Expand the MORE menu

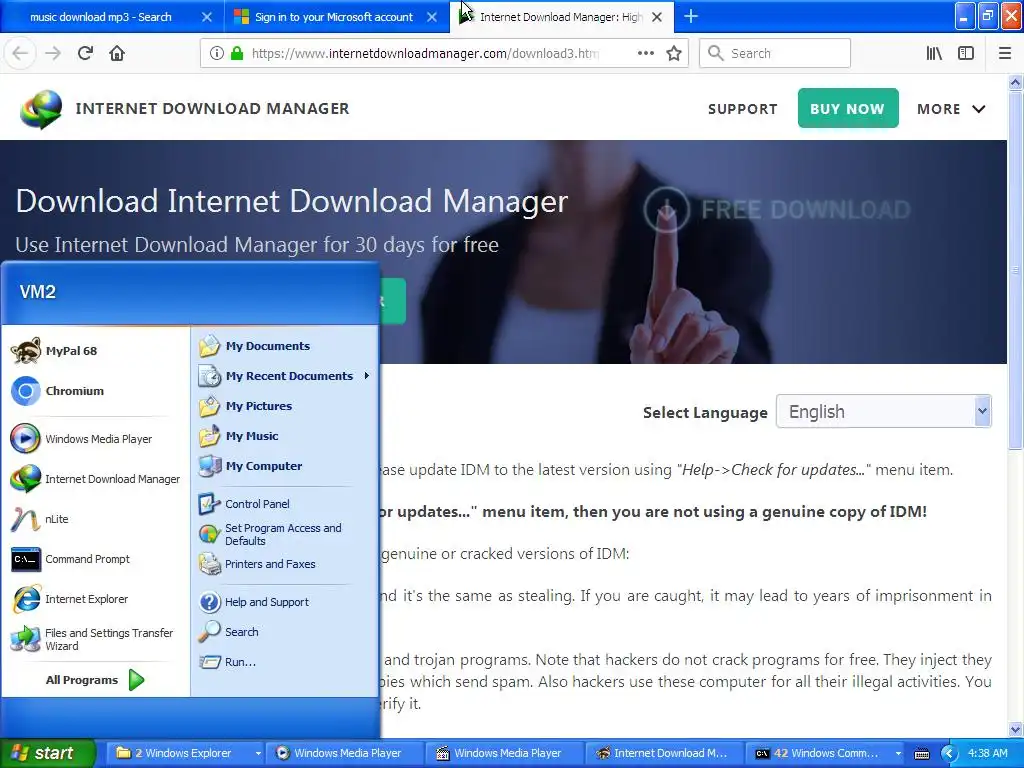coord(951,109)
